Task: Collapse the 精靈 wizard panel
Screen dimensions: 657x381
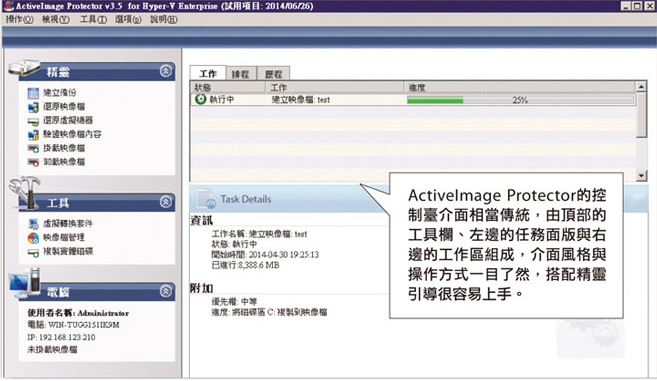Action: click(166, 71)
